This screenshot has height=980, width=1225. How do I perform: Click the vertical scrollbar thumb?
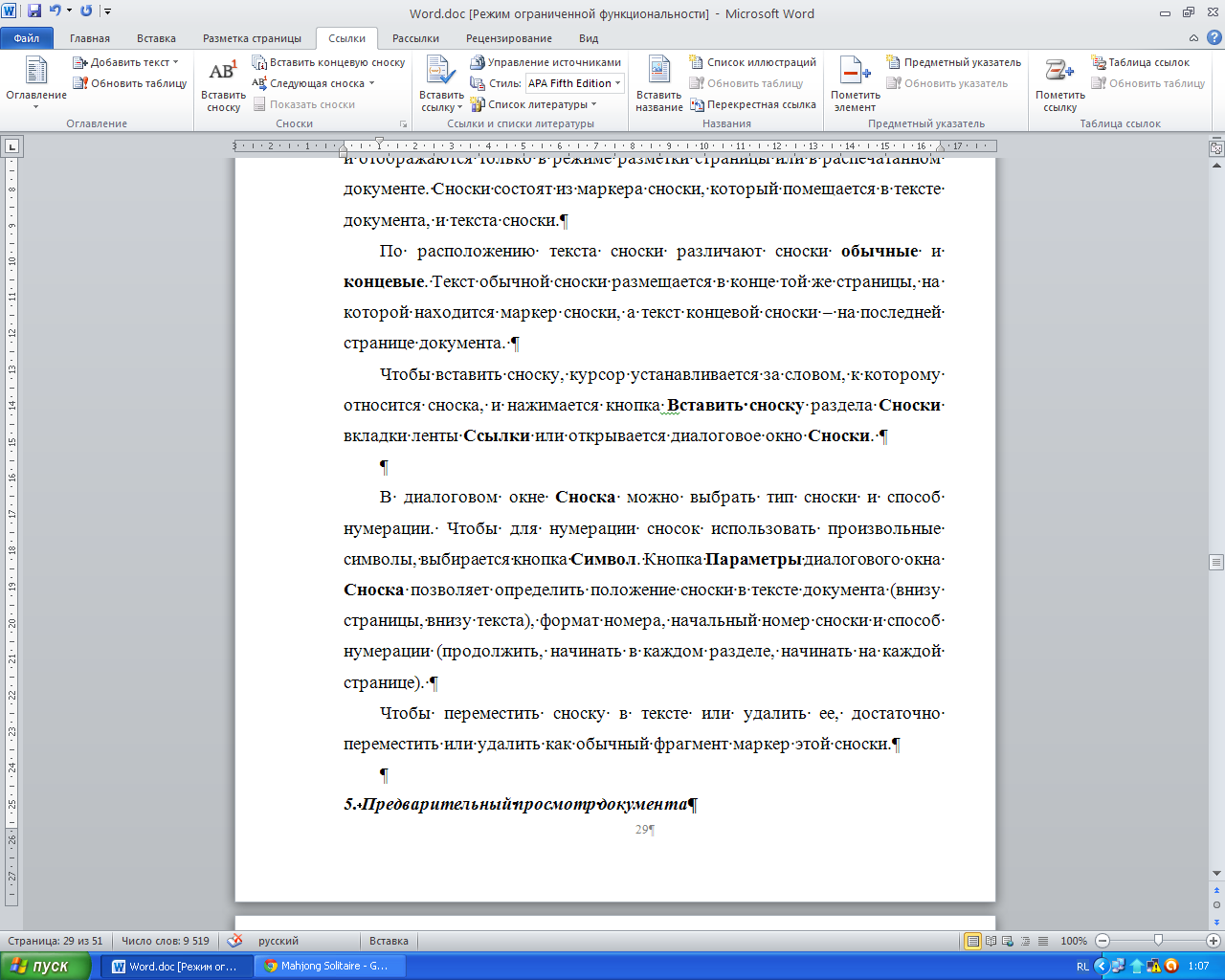[x=1216, y=562]
